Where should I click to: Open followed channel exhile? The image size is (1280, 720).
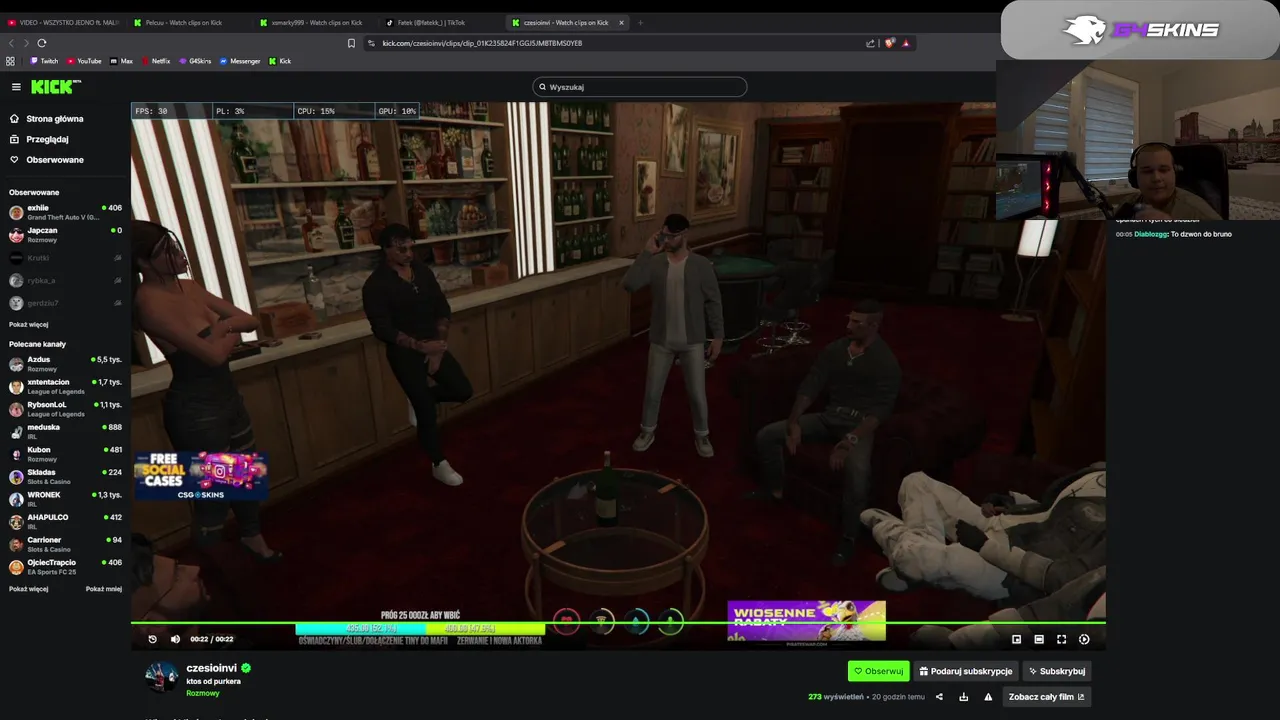(65, 212)
